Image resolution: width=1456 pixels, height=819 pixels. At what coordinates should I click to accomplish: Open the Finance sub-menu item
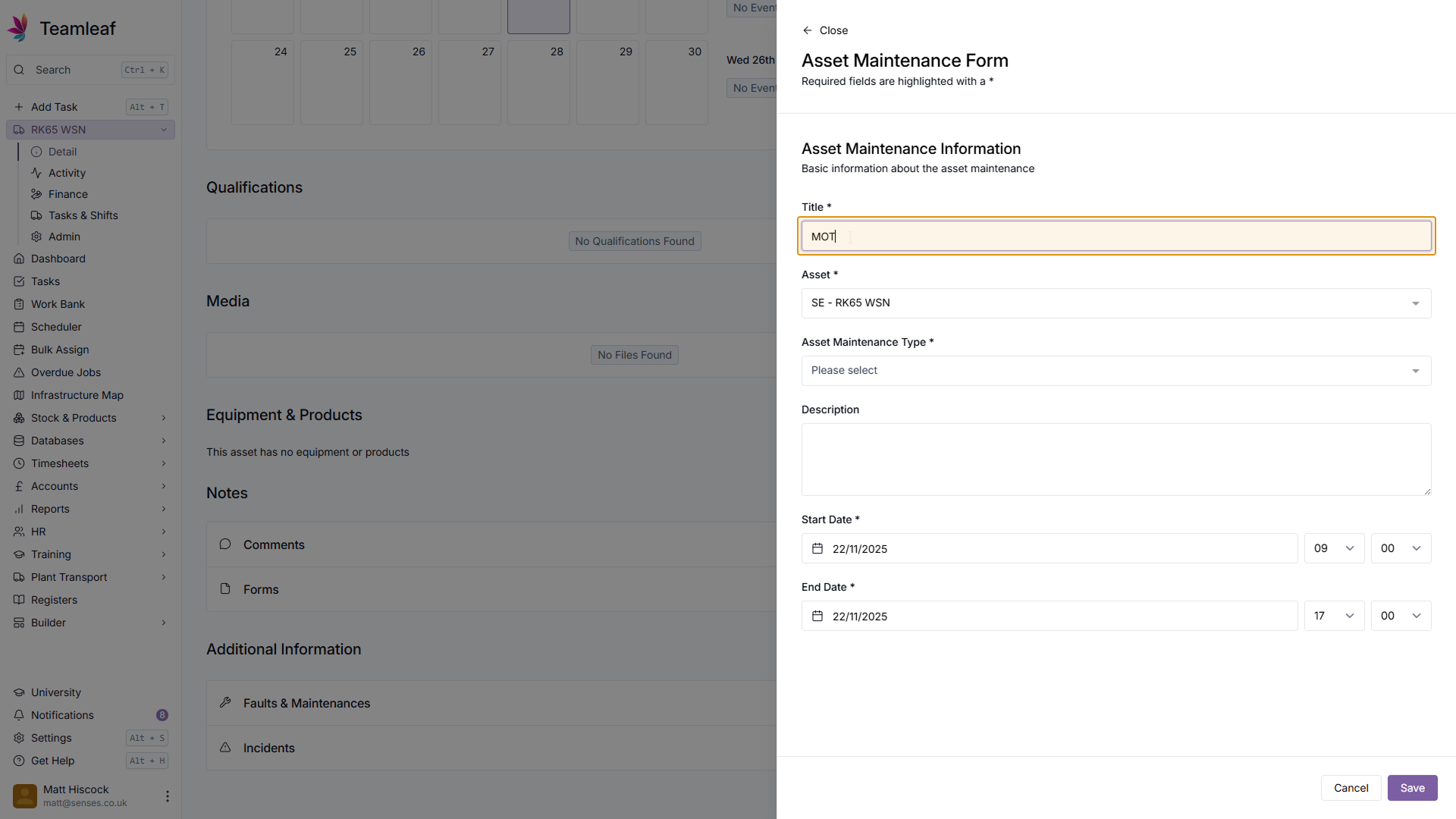pos(67,194)
